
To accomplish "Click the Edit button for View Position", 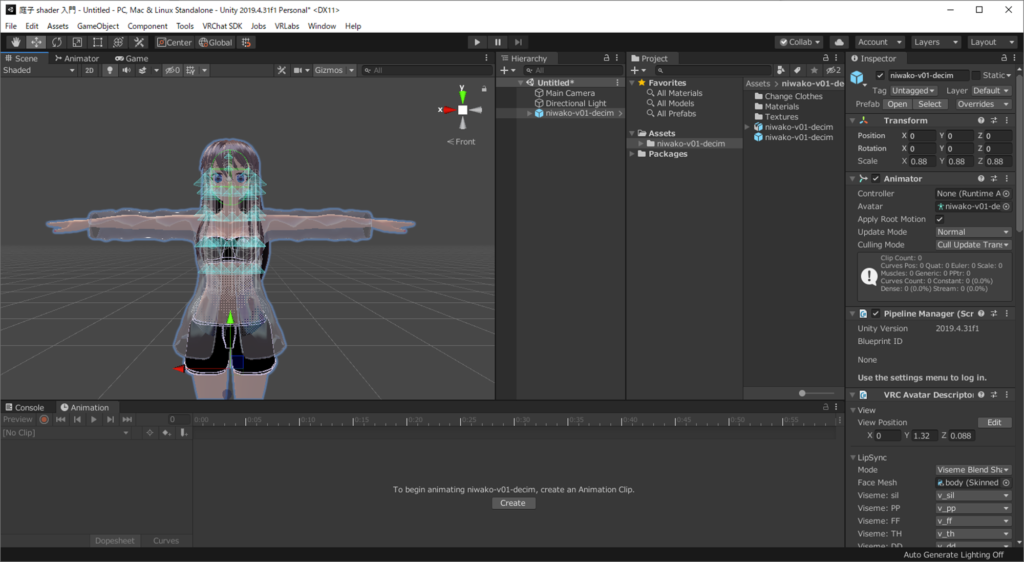I will (994, 423).
